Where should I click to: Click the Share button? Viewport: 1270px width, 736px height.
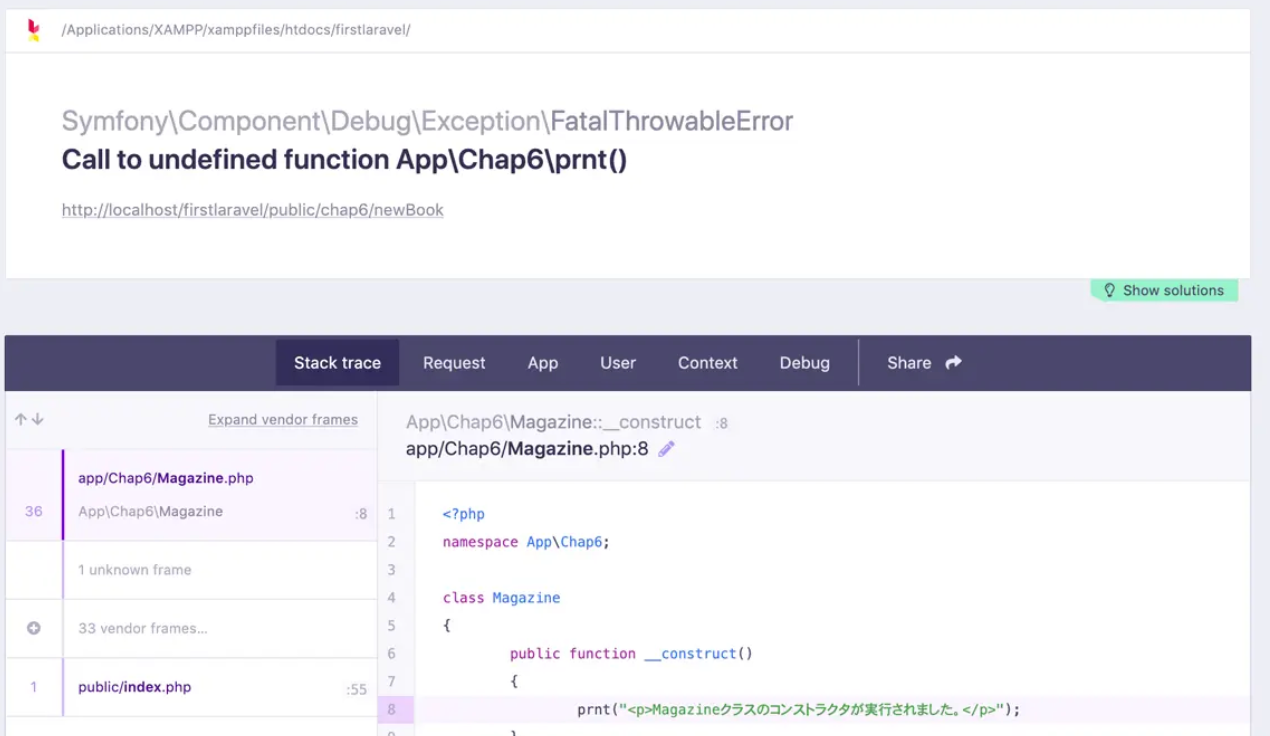click(x=924, y=362)
